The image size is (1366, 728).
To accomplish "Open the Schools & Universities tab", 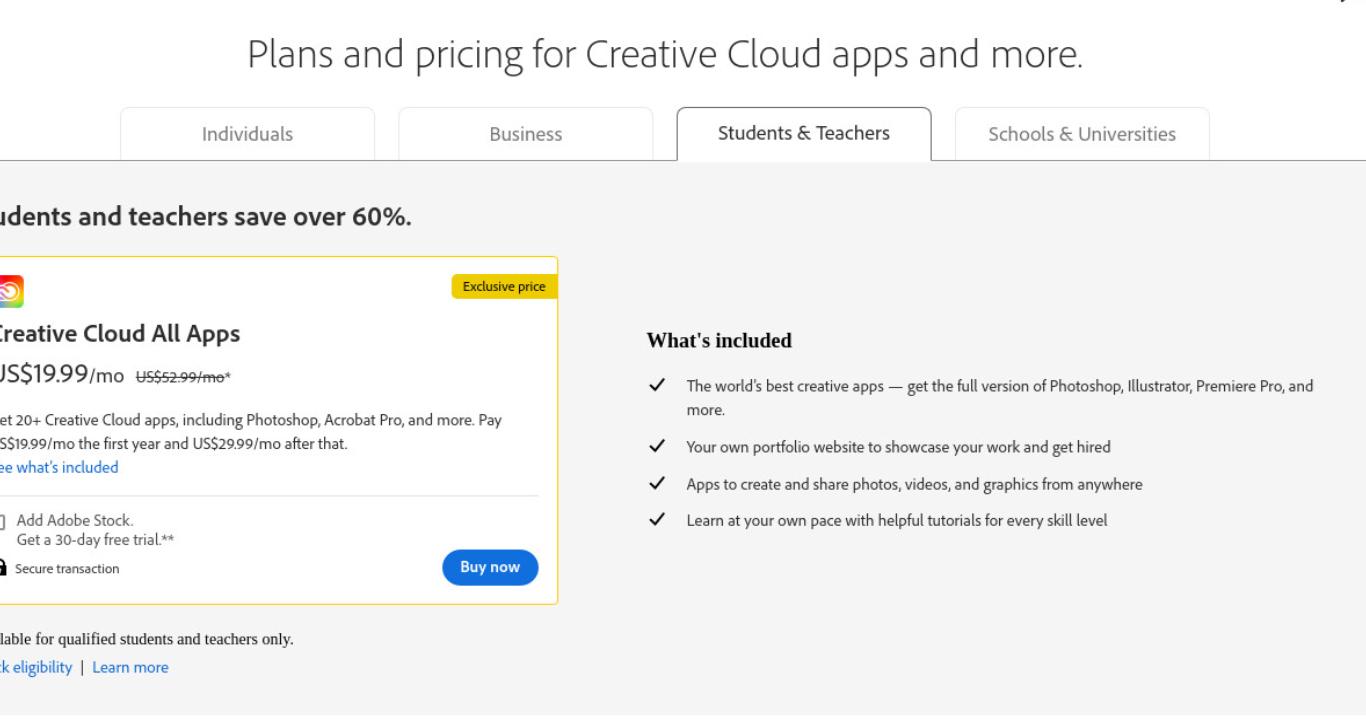I will [1082, 134].
